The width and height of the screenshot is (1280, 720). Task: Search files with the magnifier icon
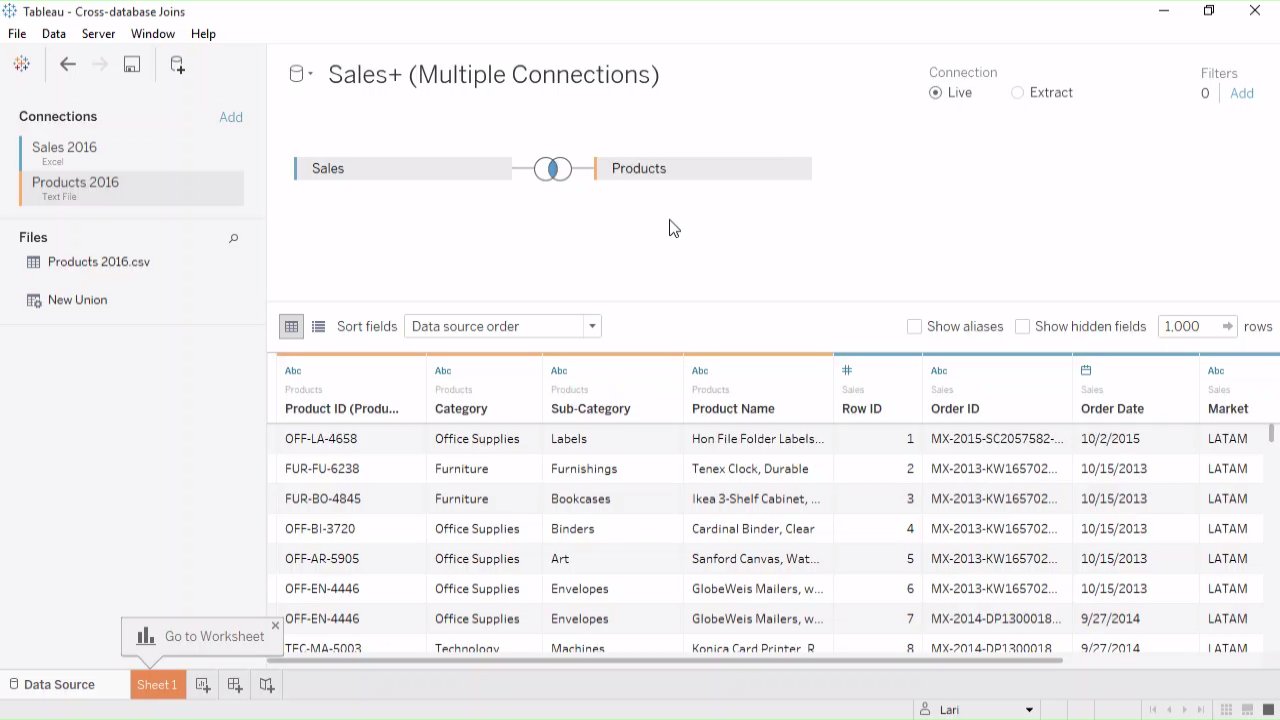point(233,238)
